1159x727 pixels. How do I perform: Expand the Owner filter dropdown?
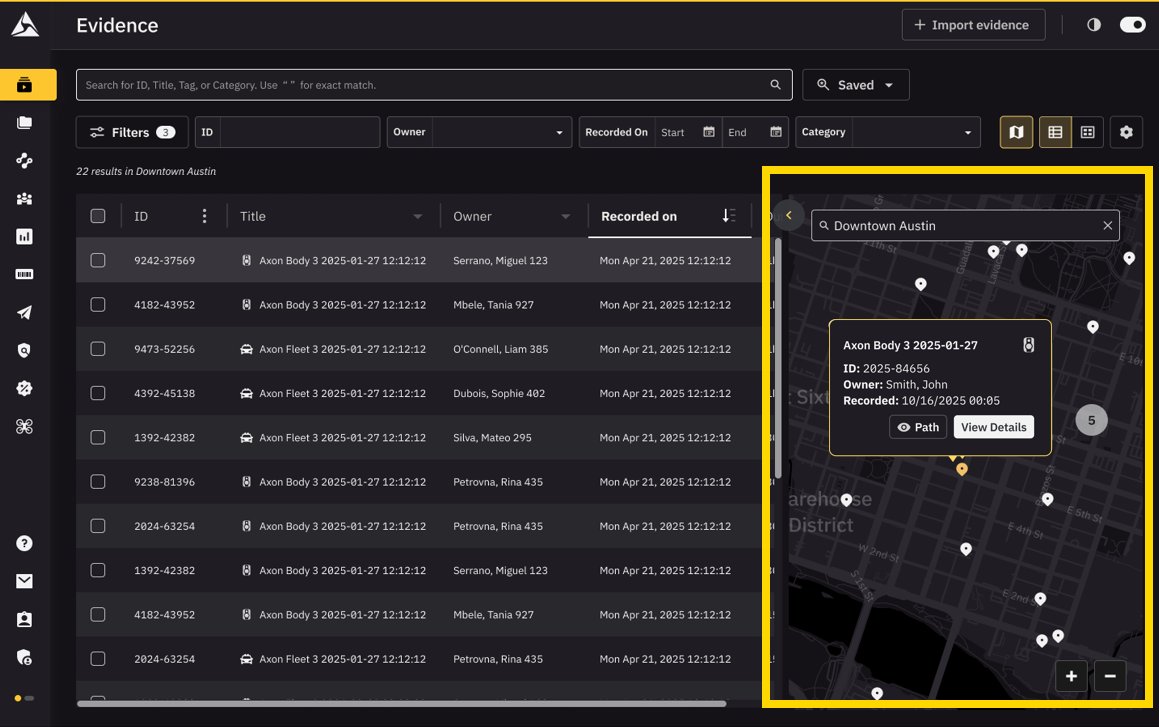559,132
